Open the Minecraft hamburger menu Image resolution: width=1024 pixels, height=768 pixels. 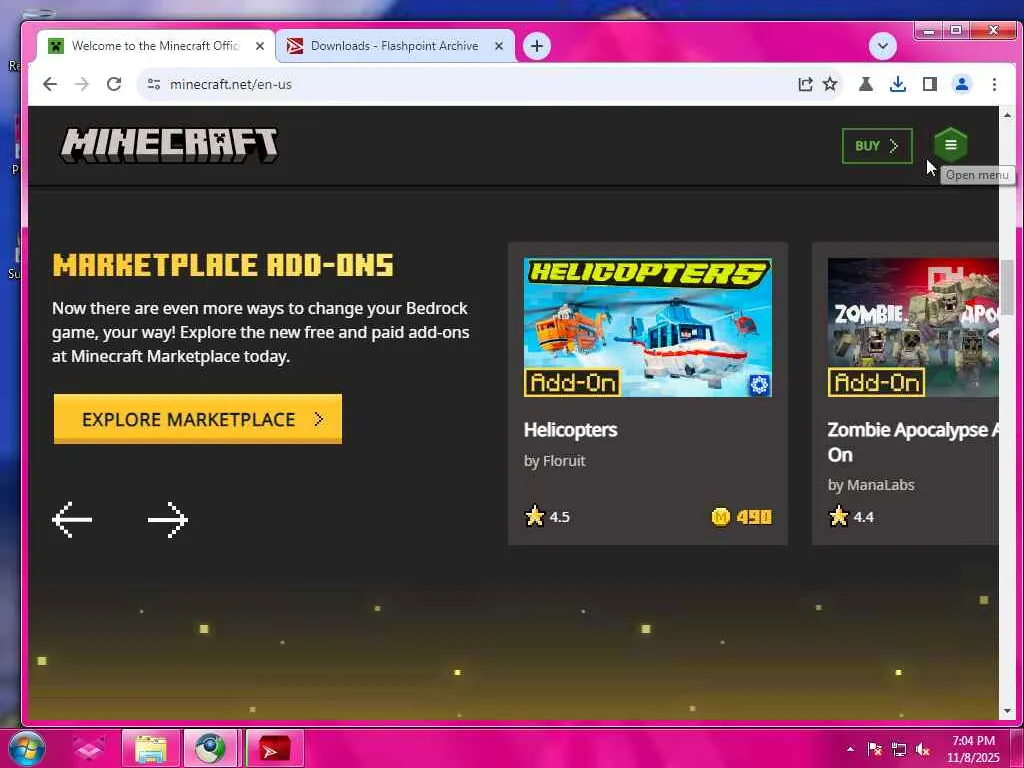[950, 145]
